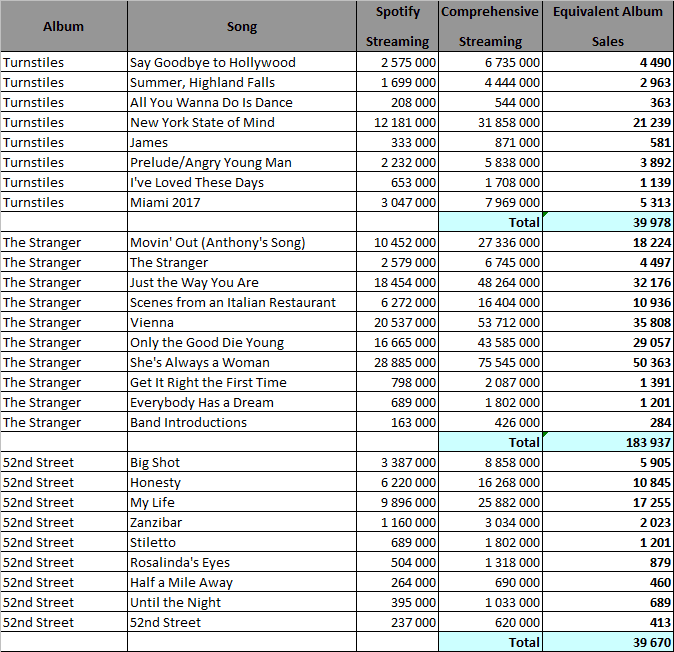The height and width of the screenshot is (652, 674).
Task: Click Comprehensive value 75 545 000
Action: (x=490, y=362)
